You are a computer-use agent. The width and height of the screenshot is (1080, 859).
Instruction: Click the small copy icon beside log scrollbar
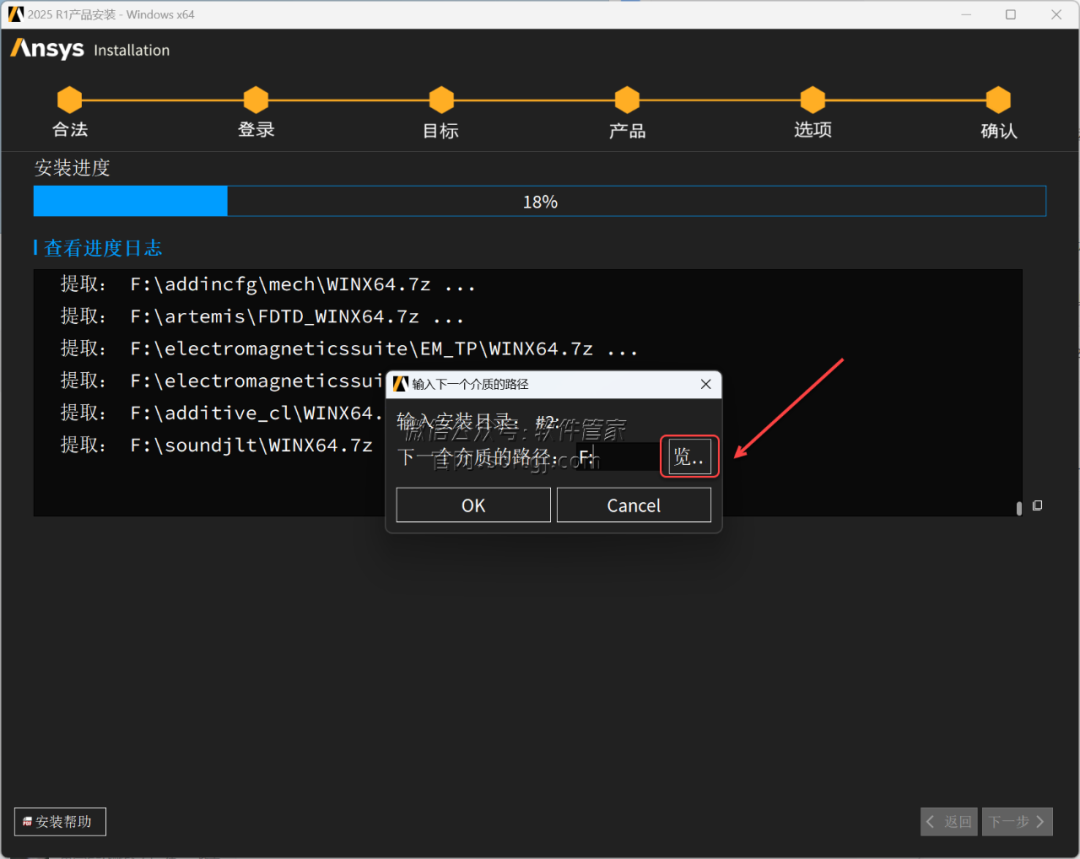pos(1037,506)
